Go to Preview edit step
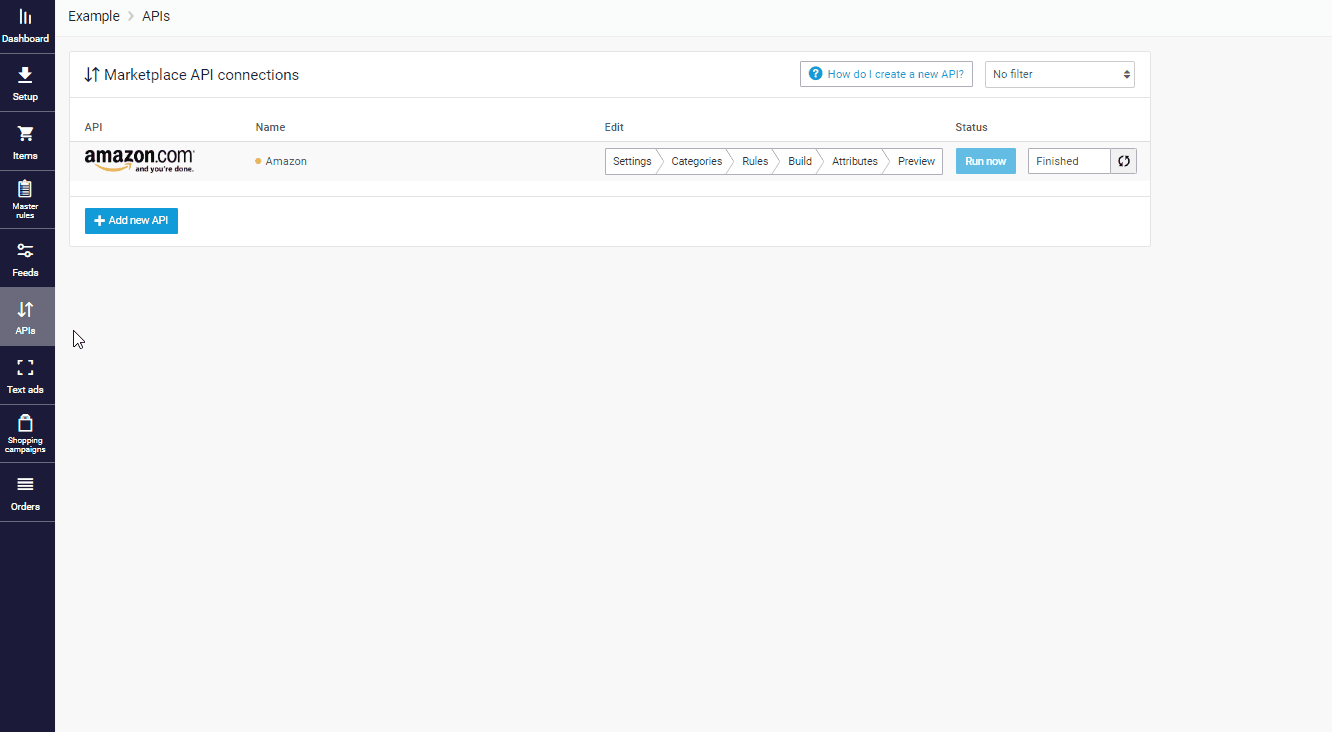 (x=916, y=161)
